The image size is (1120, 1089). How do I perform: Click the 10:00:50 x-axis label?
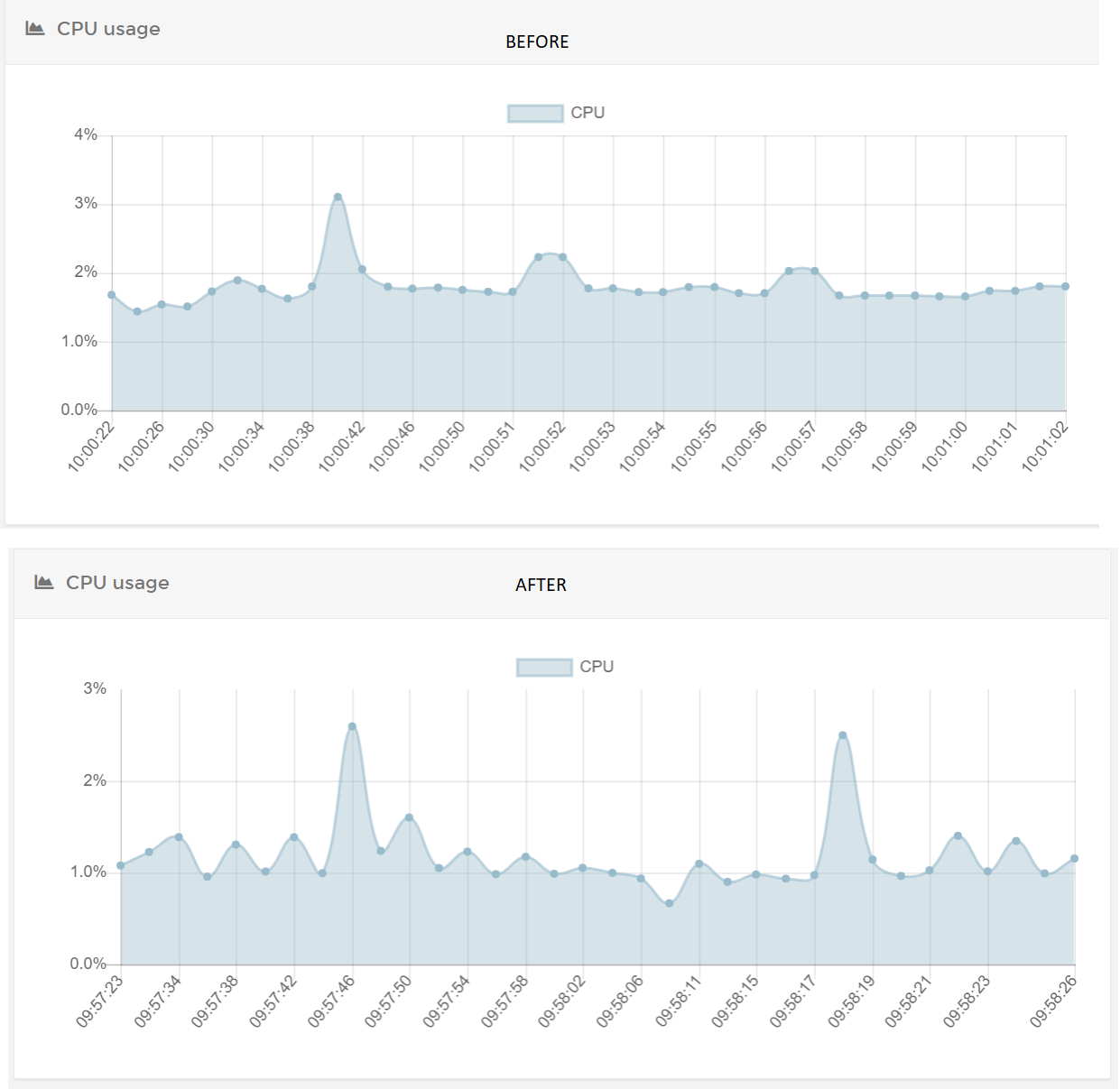[x=443, y=446]
